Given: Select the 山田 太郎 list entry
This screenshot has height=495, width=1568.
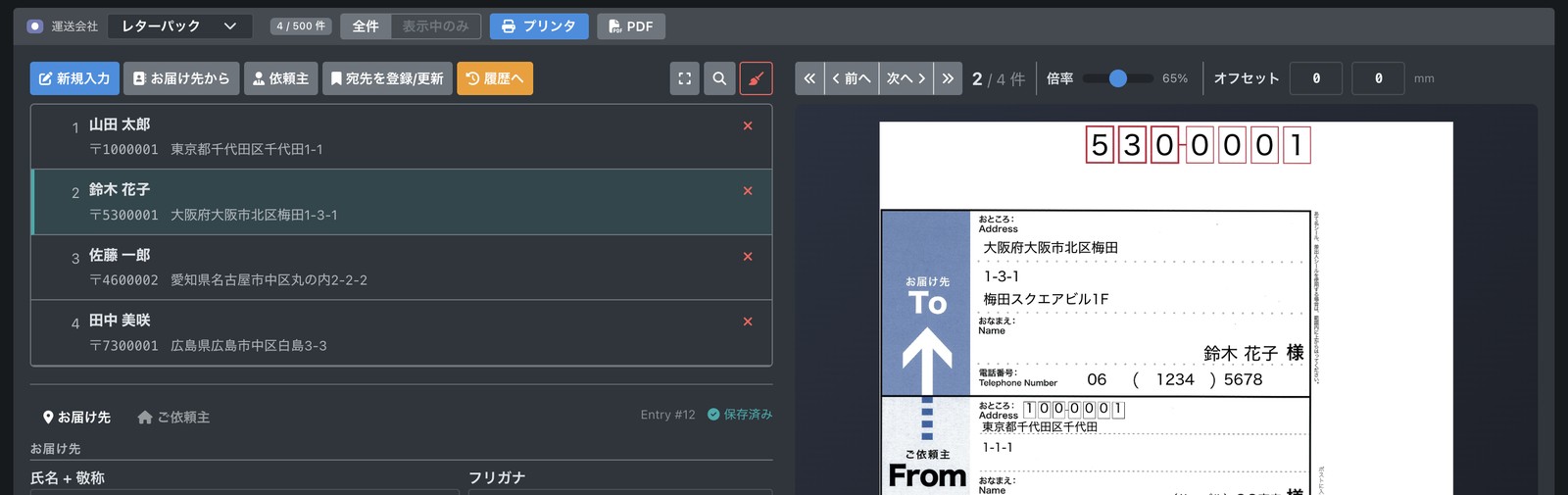Looking at the screenshot, I should tap(402, 137).
